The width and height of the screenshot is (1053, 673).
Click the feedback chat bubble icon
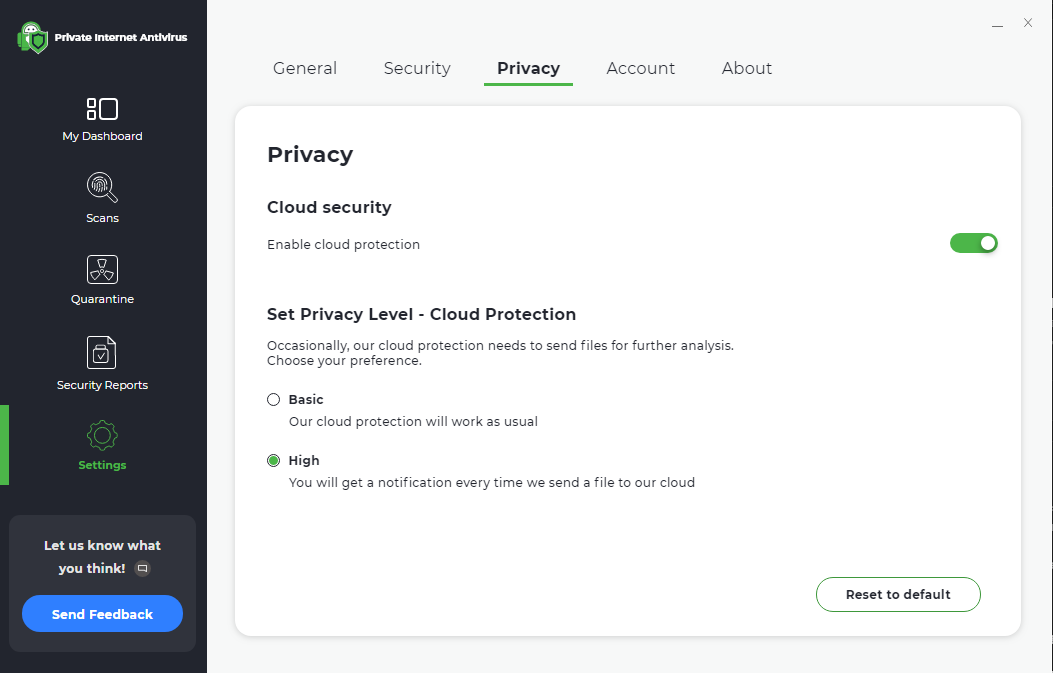pos(142,568)
